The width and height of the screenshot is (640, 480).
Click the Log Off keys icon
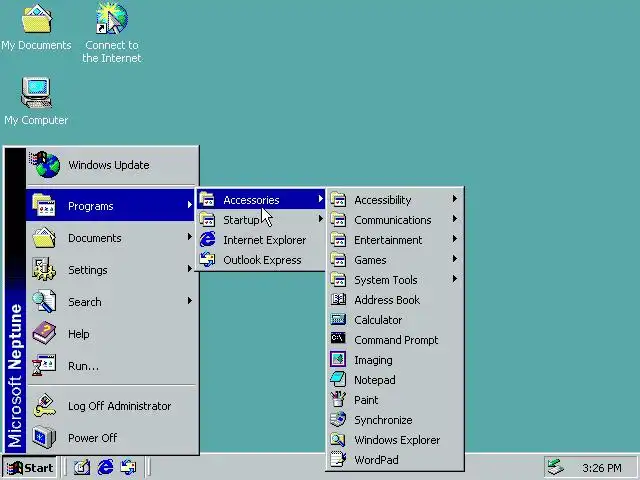click(x=44, y=405)
